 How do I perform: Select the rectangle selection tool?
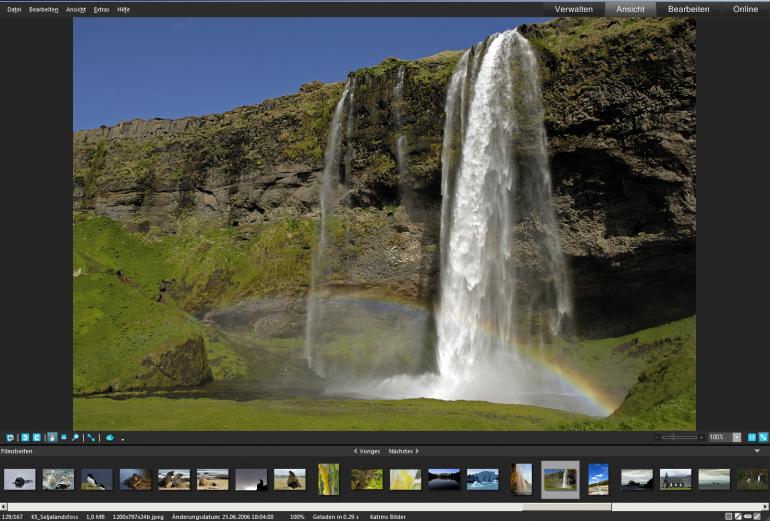pos(64,437)
